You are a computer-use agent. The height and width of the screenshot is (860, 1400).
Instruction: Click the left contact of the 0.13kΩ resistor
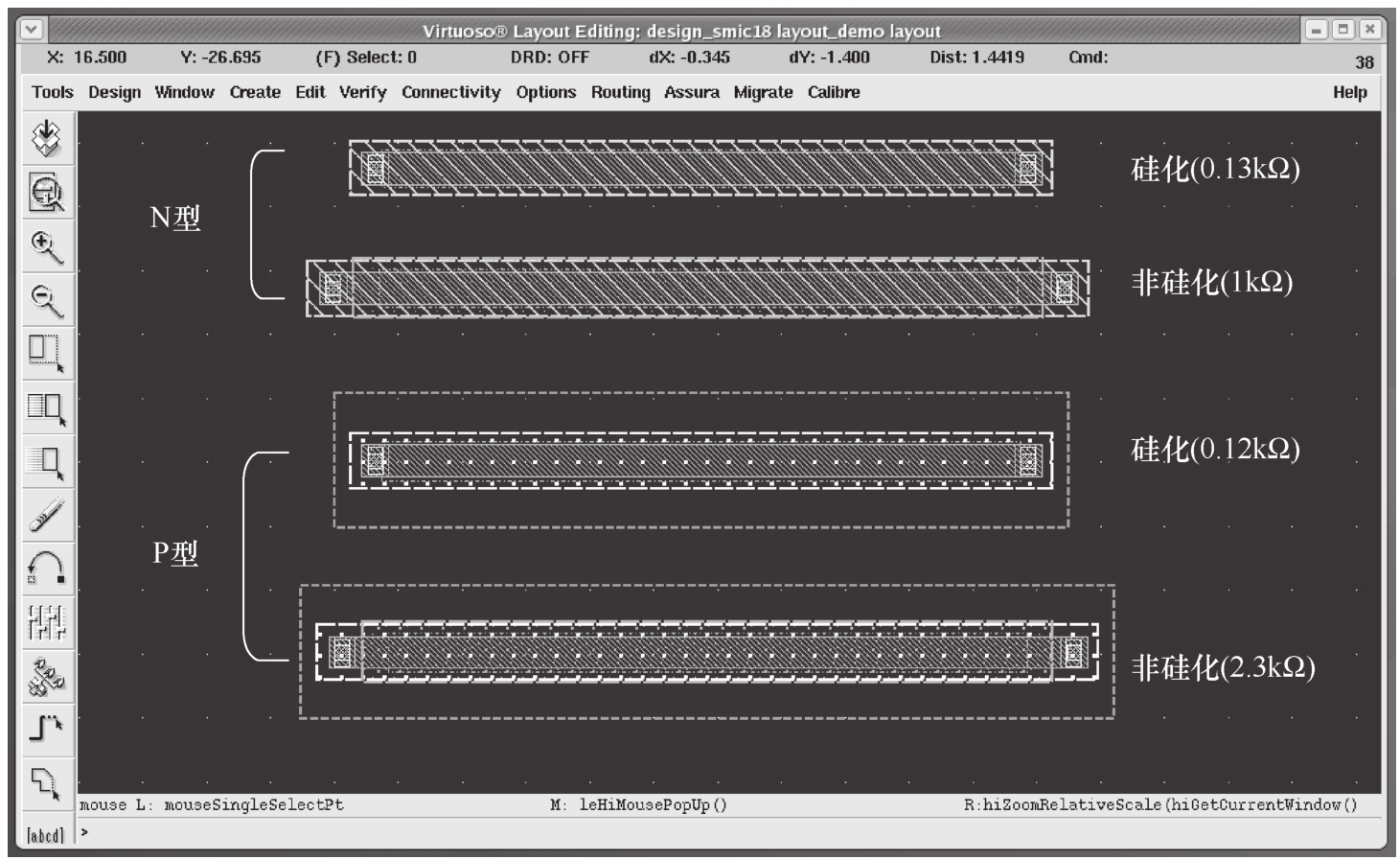pos(375,169)
